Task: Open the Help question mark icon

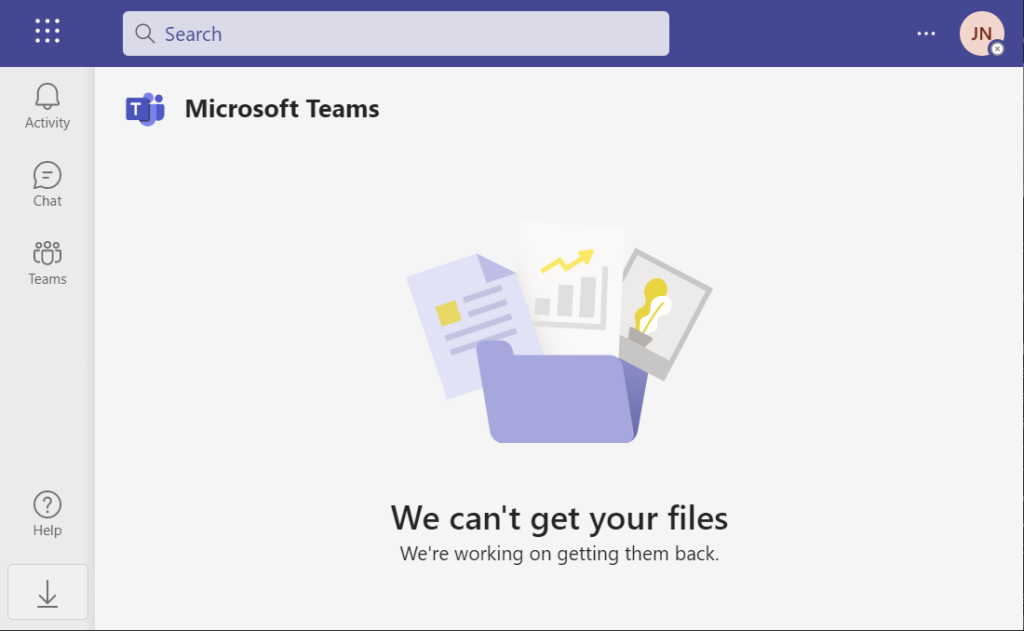Action: point(47,505)
